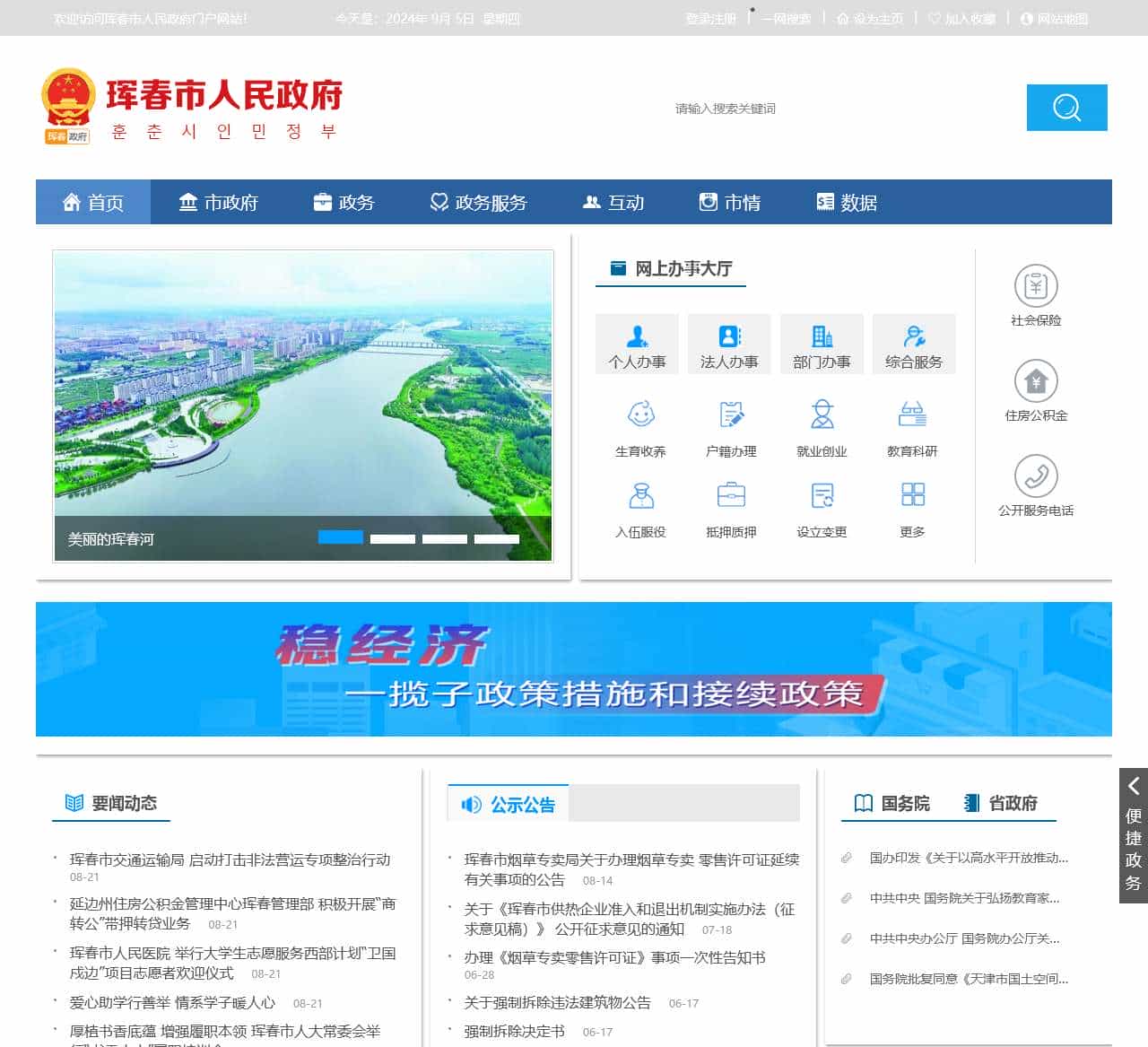
Task: Select the 生育收养 baby face icon
Action: [640, 414]
